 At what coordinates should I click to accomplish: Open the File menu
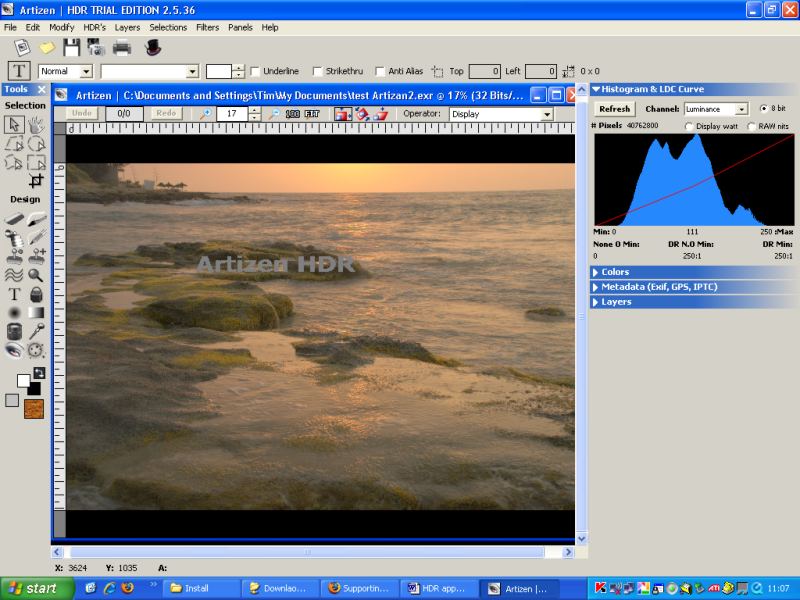10,27
